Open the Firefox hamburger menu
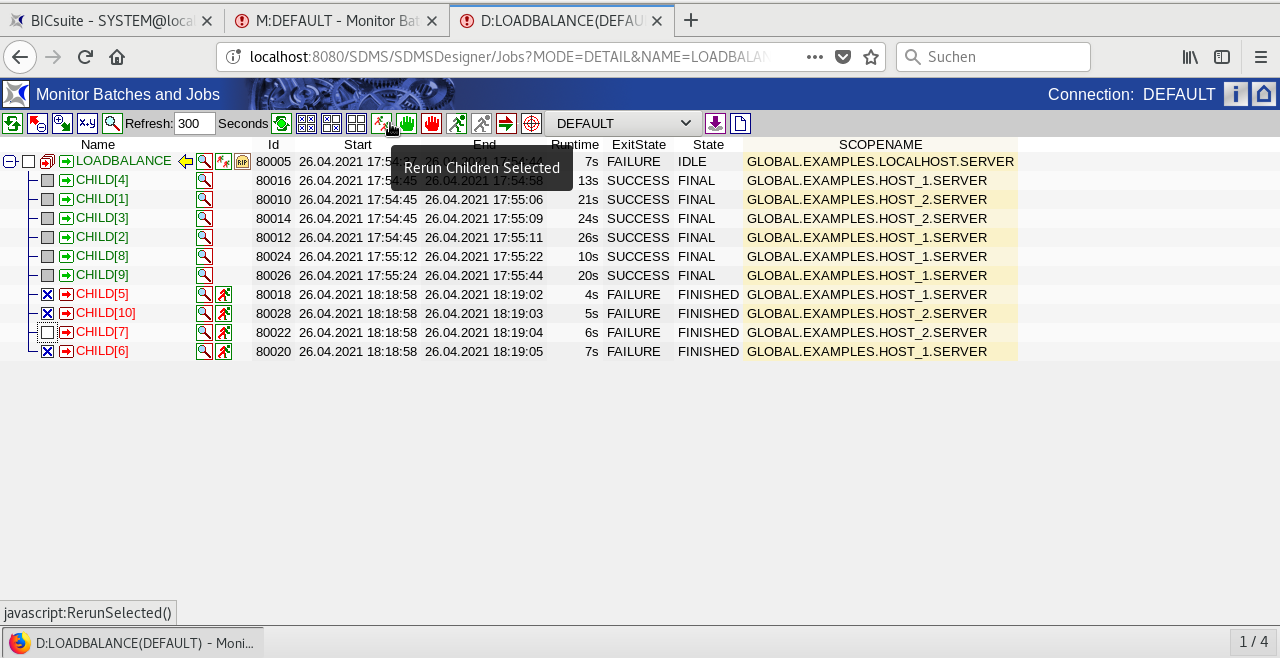This screenshot has height=658, width=1280. 1260,57
